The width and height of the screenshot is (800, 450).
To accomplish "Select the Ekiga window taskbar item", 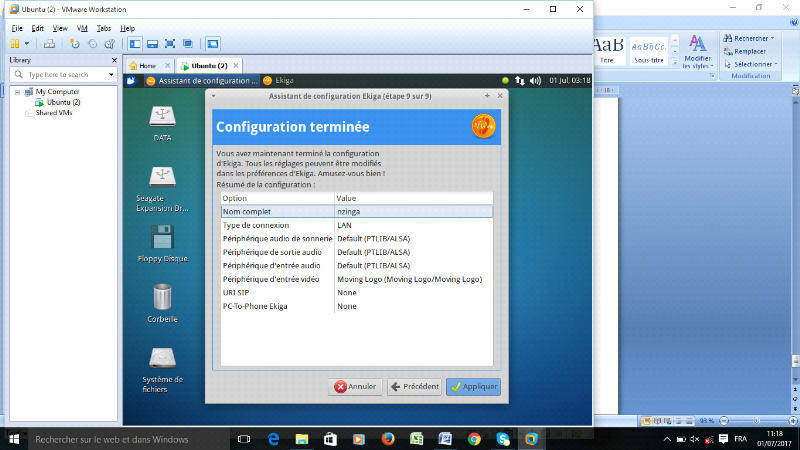I will [278, 81].
